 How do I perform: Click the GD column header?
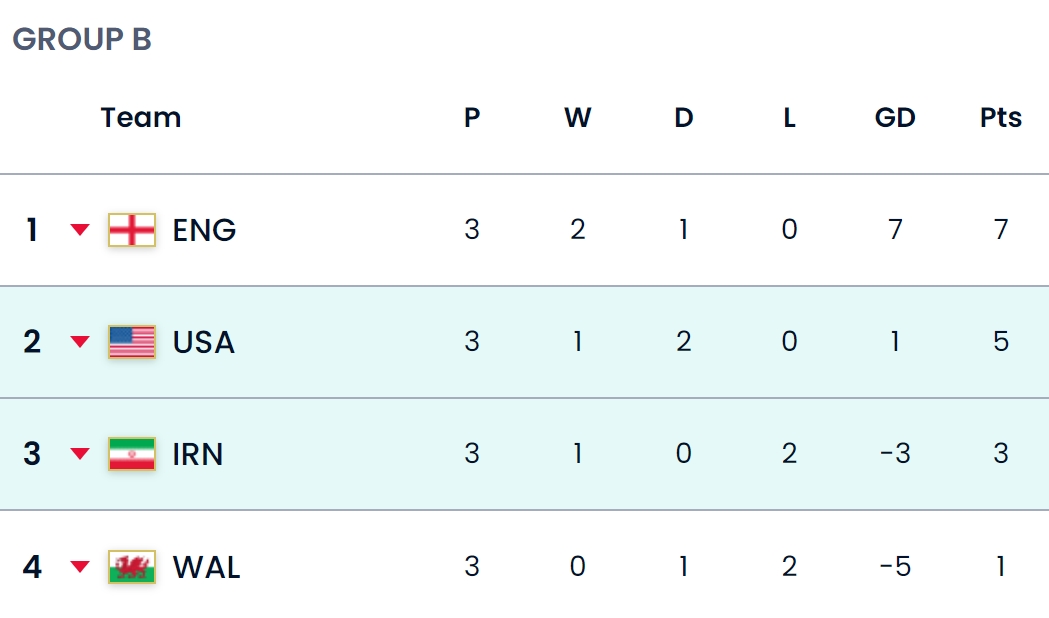pyautogui.click(x=895, y=118)
